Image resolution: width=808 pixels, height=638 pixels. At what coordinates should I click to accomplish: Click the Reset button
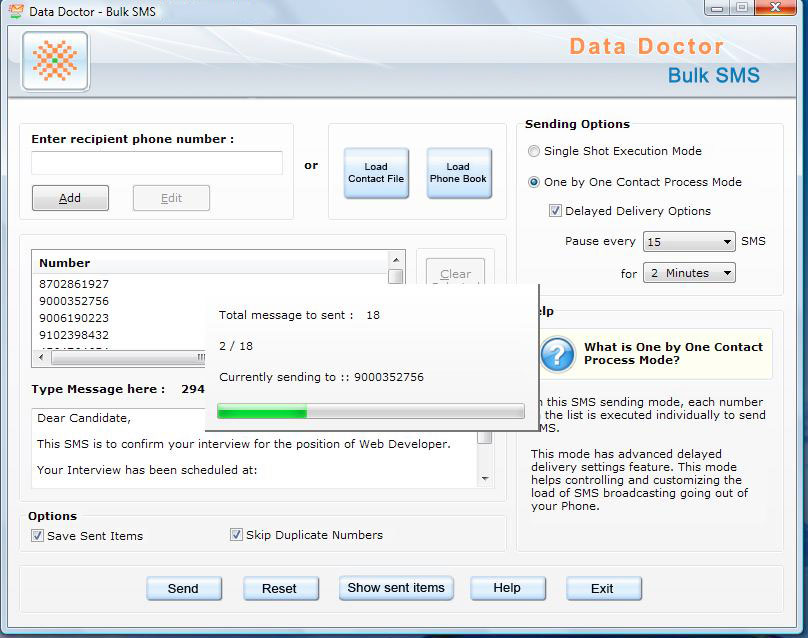tap(280, 588)
